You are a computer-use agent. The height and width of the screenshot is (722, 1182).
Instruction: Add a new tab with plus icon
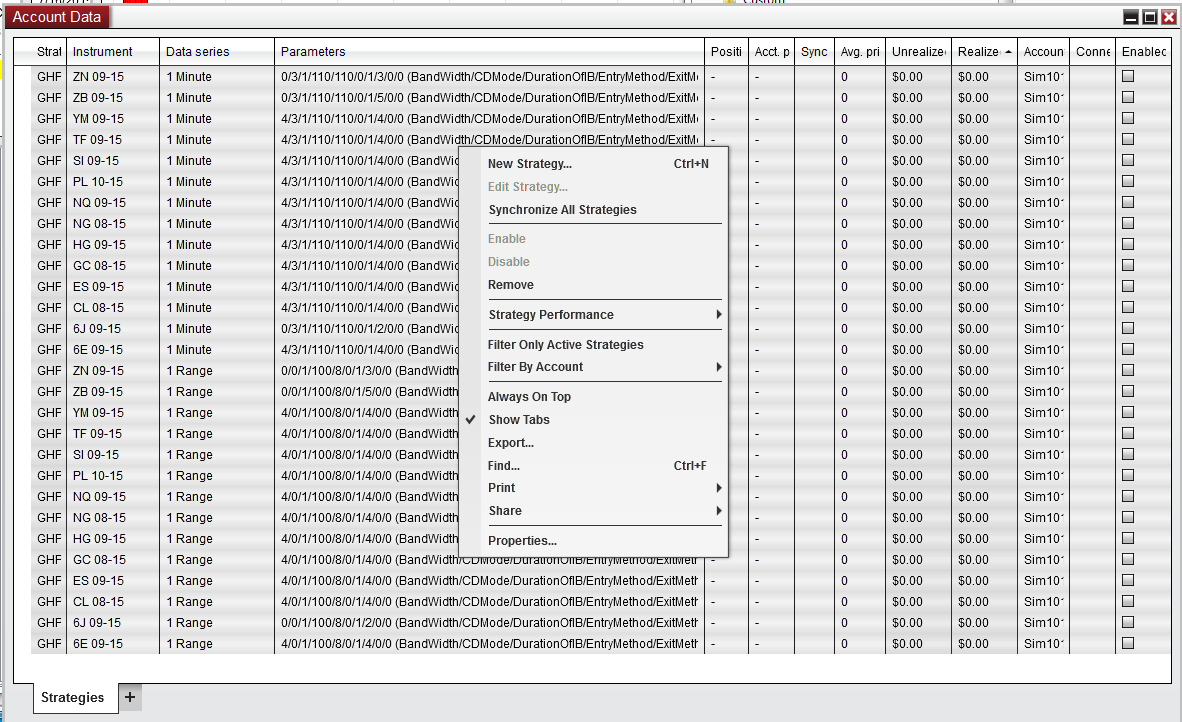[x=130, y=697]
